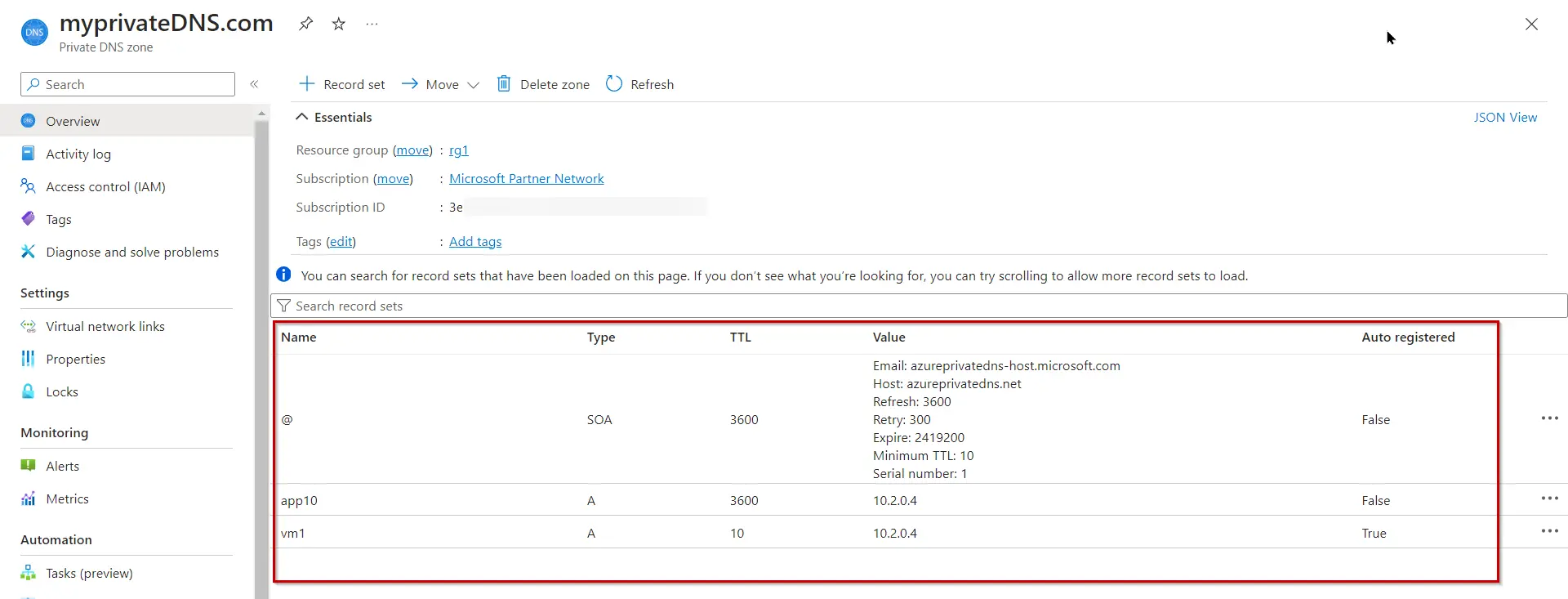Collapse the Essentials section
1568x599 pixels.
point(302,117)
